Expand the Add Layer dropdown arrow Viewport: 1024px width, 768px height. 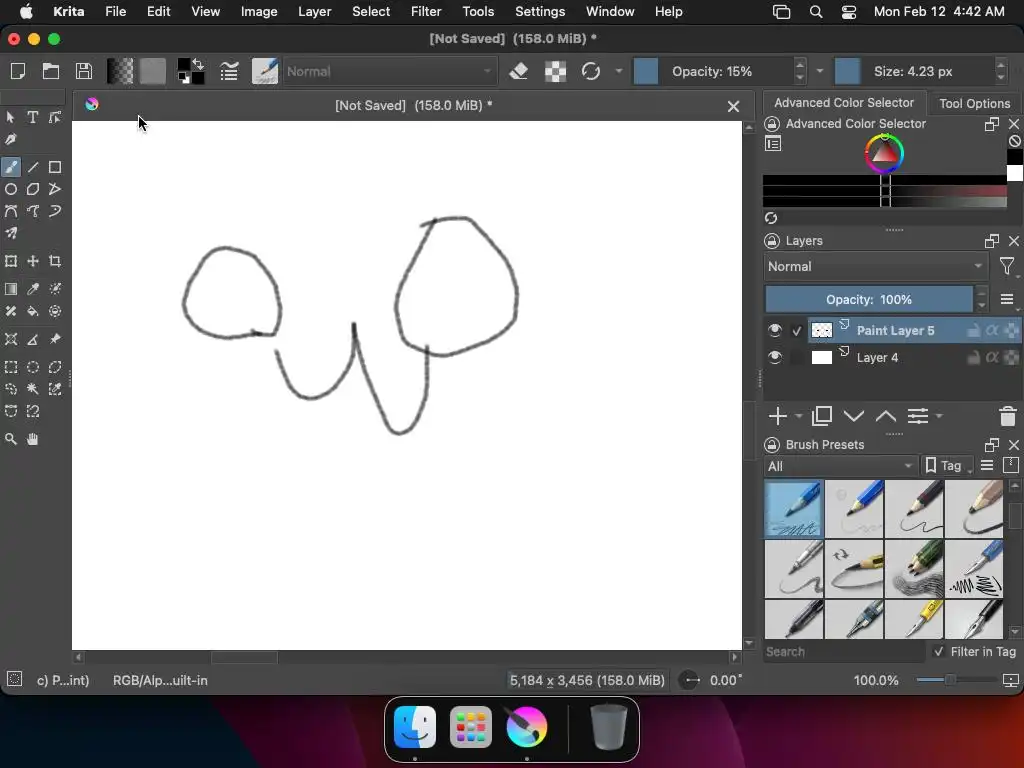799,416
